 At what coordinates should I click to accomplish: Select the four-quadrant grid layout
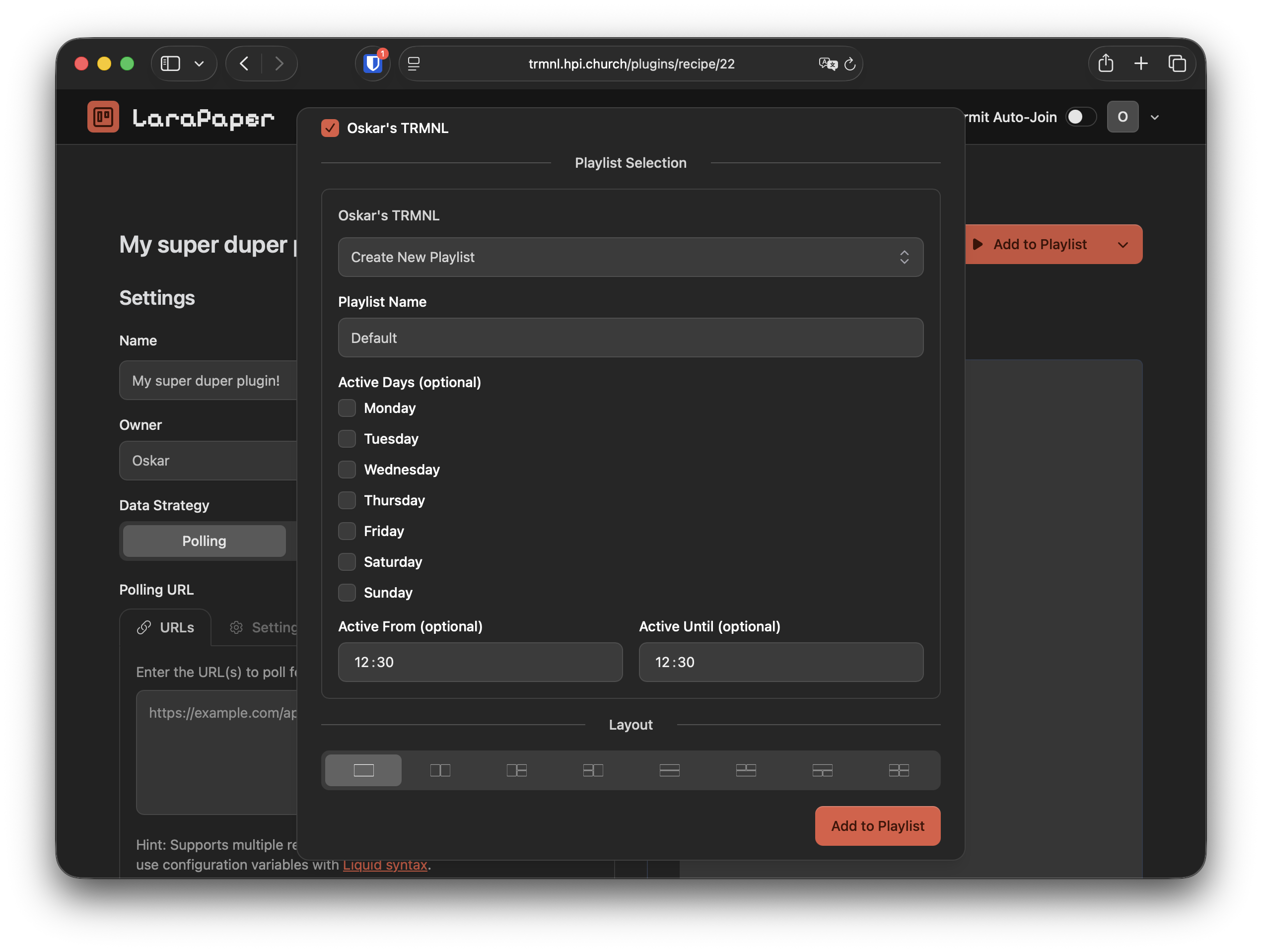click(x=899, y=770)
